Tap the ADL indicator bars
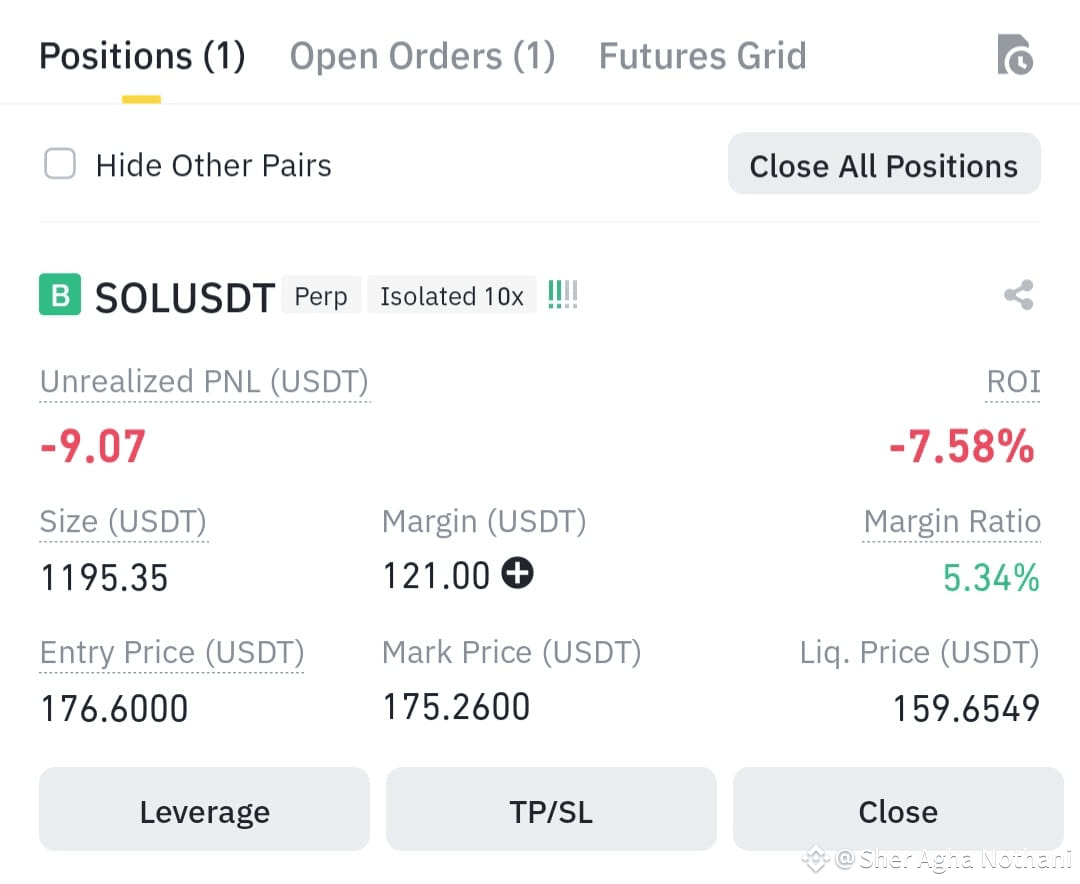This screenshot has width=1080, height=884. (x=563, y=295)
